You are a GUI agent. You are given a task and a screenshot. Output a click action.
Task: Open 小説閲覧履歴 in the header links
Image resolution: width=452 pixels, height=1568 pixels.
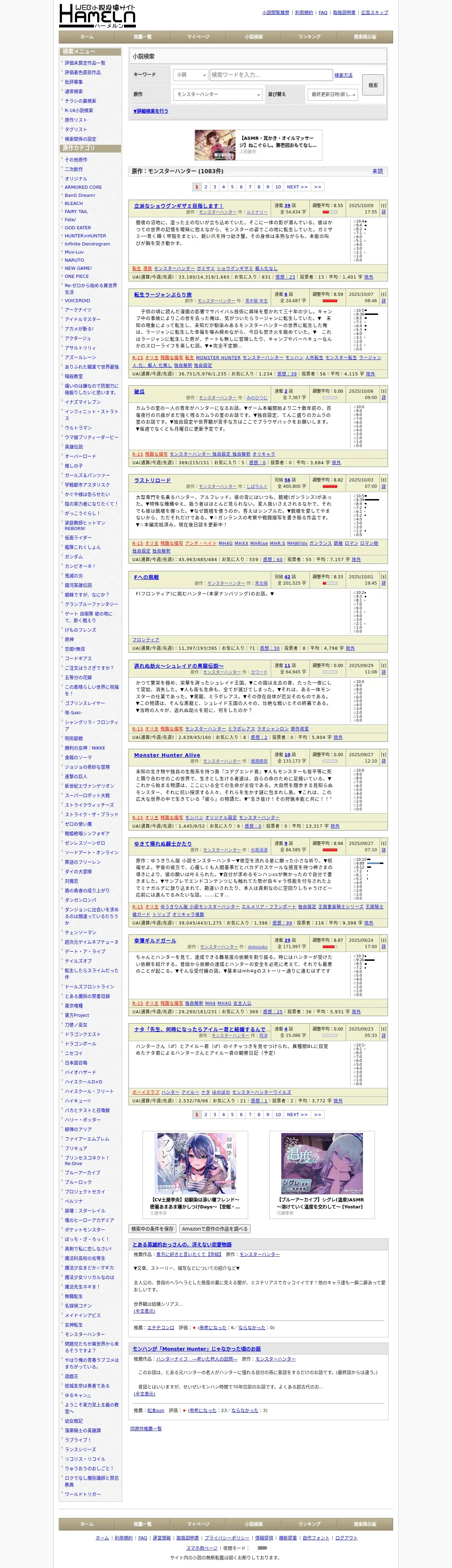(x=276, y=13)
